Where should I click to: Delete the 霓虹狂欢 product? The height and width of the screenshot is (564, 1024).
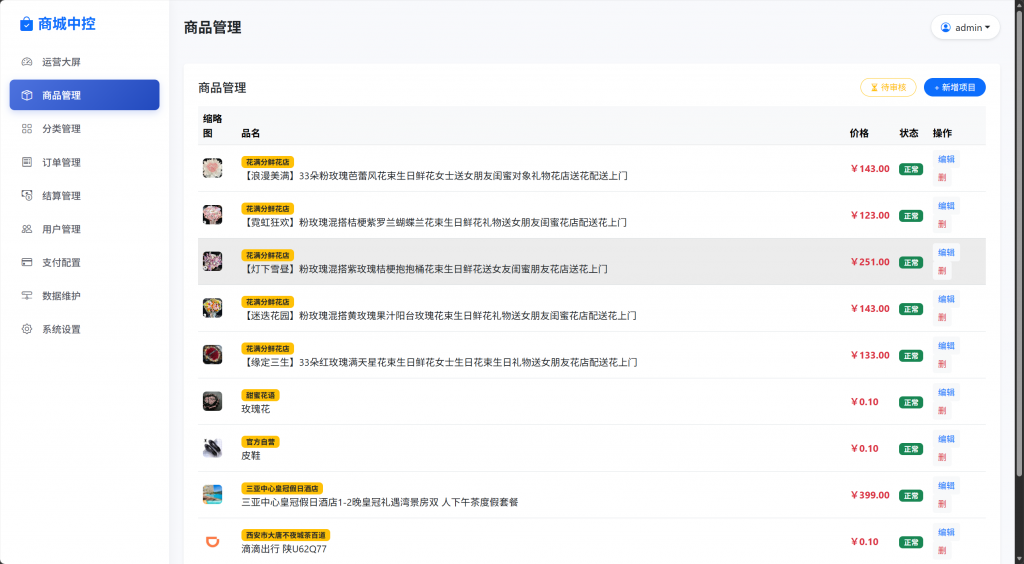(942, 224)
